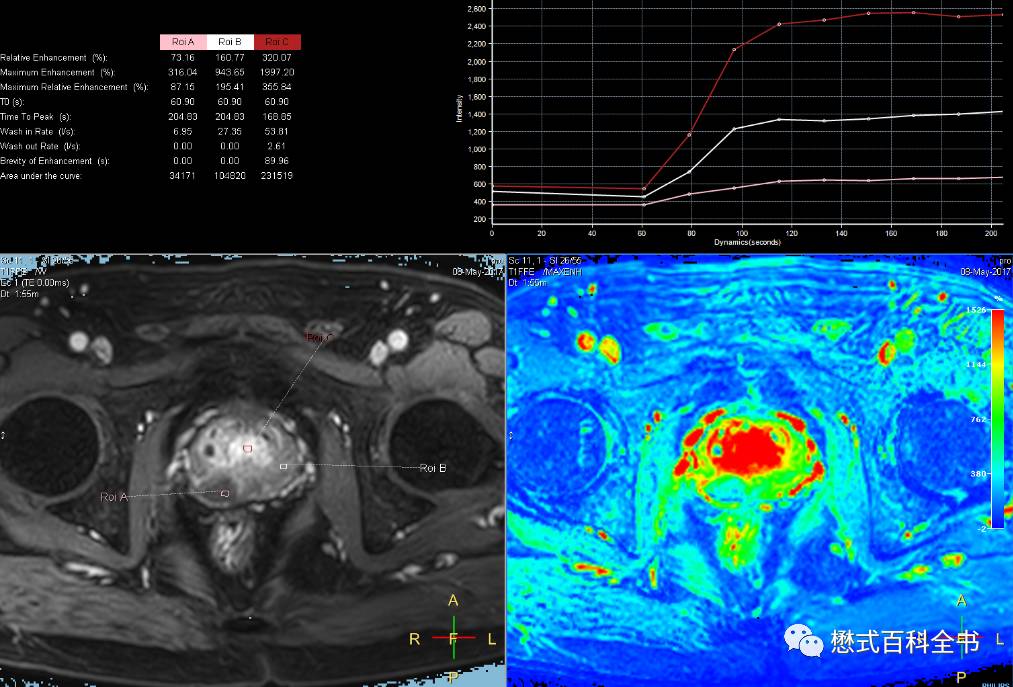Select the Roi C legend header

277,42
